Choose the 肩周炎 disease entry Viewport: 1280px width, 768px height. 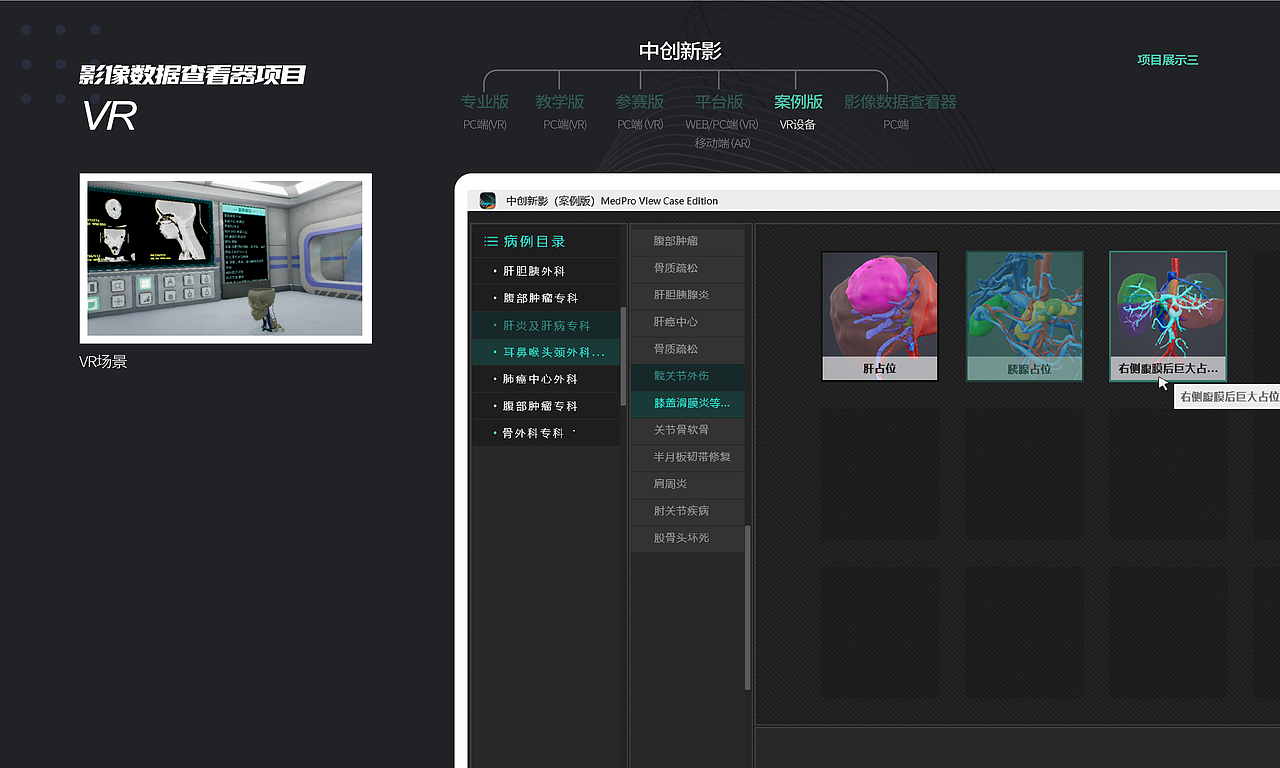[688, 484]
